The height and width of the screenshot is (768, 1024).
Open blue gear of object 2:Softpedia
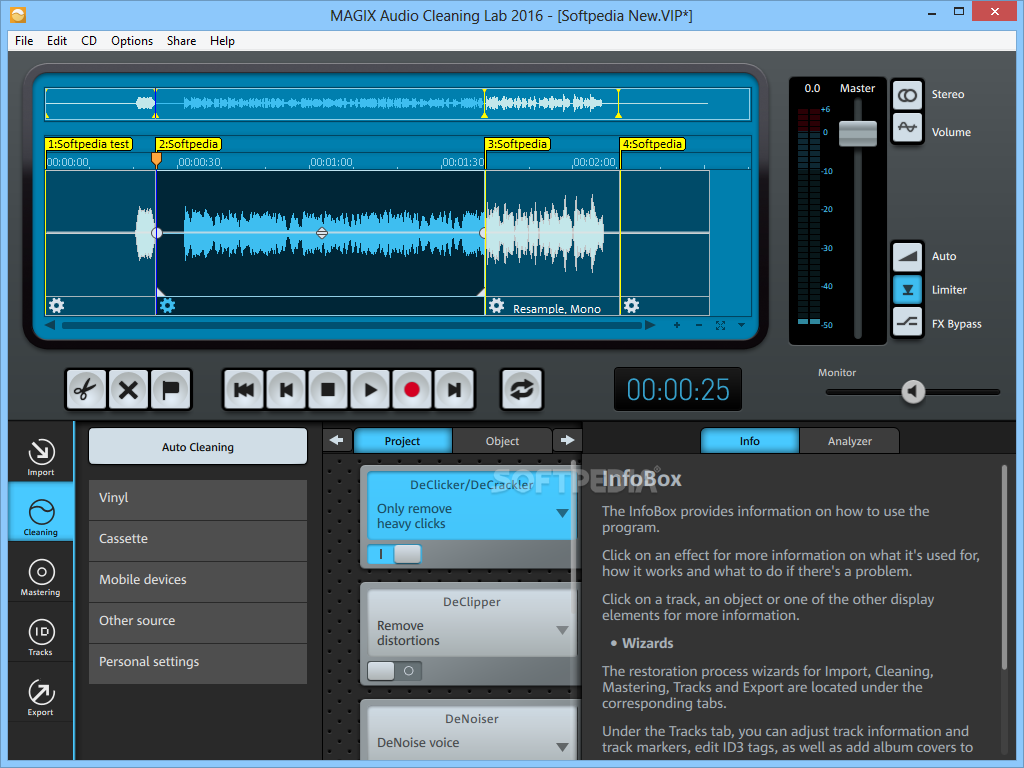click(x=168, y=306)
